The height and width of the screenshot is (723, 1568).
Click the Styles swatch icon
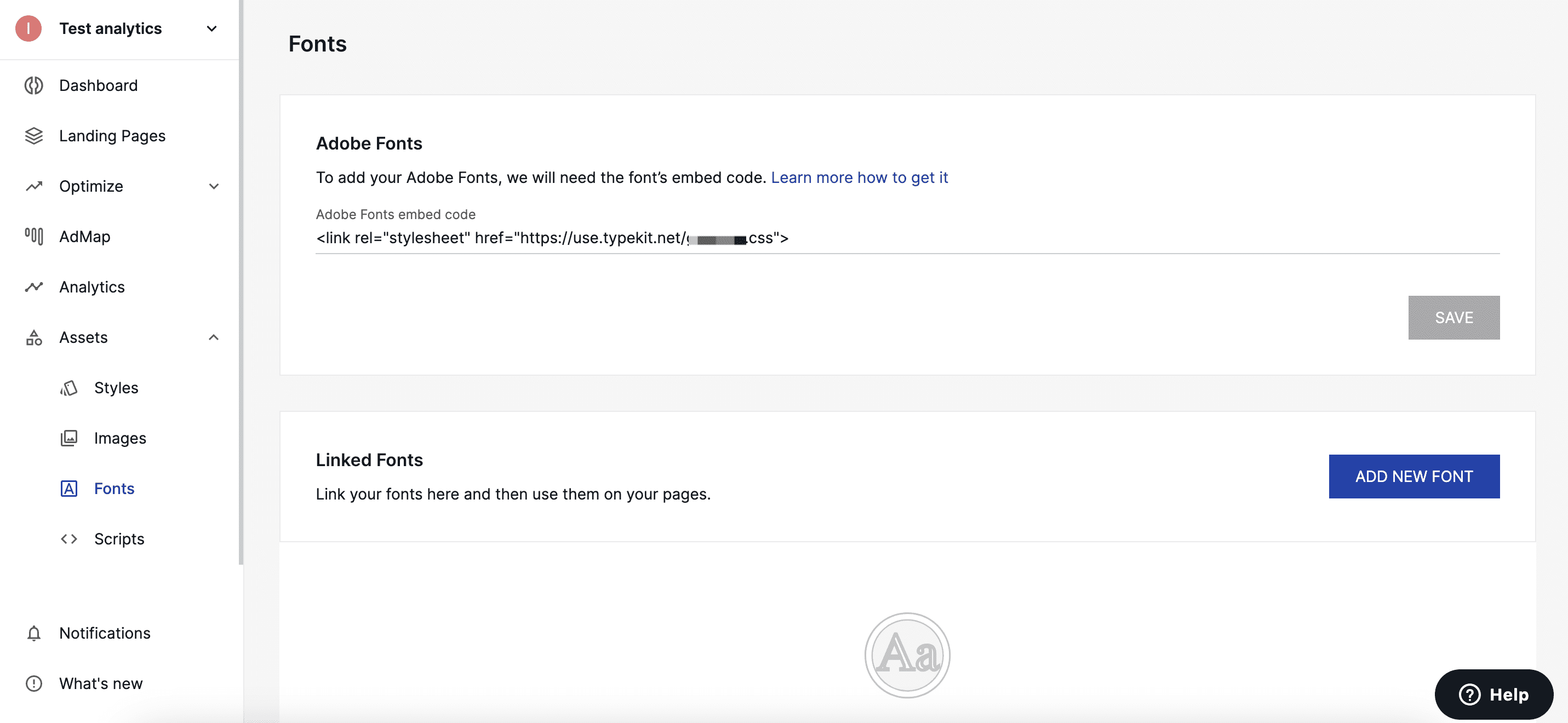(x=69, y=388)
